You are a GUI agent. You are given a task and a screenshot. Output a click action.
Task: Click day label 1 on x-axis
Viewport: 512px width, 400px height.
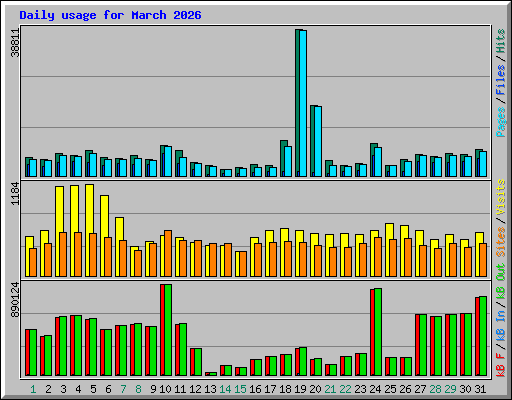coord(33,389)
